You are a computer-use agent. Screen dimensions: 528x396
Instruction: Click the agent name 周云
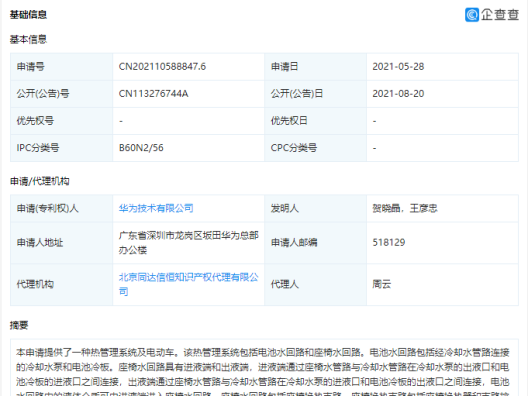(x=382, y=284)
